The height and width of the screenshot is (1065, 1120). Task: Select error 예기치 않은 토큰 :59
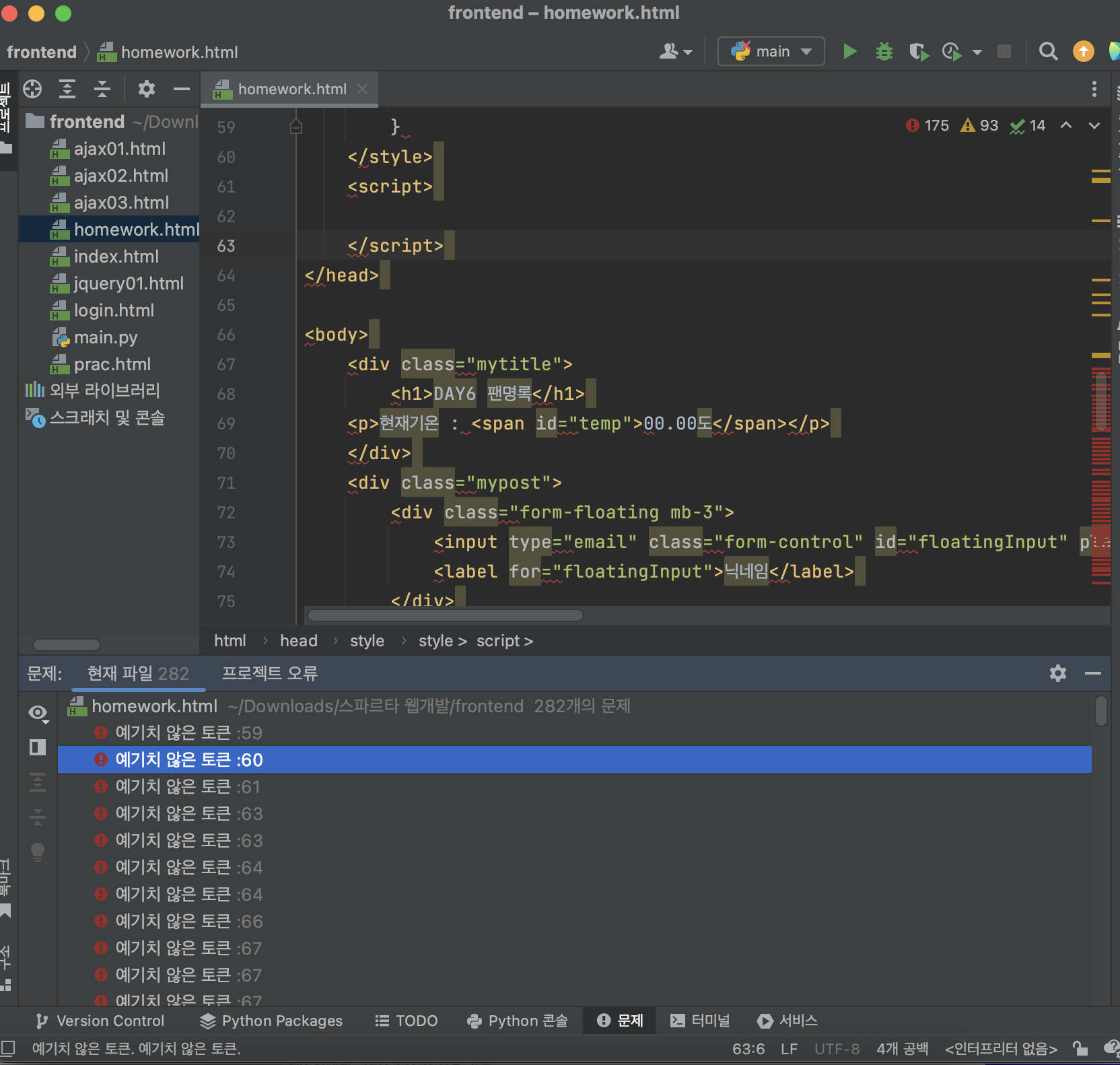[575, 732]
